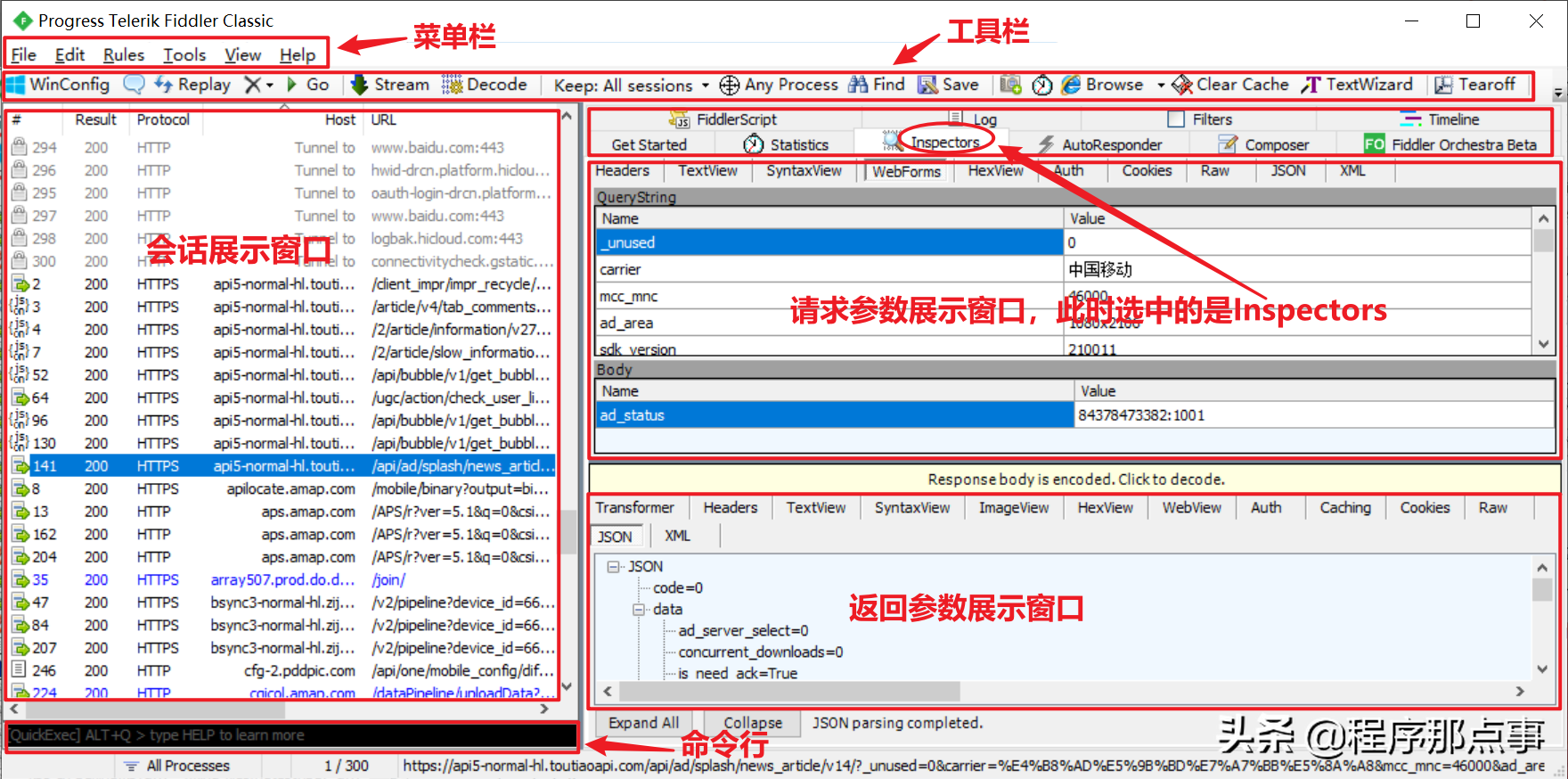Open the Remove X dropdown arrow
The image size is (1568, 779).
[x=269, y=86]
